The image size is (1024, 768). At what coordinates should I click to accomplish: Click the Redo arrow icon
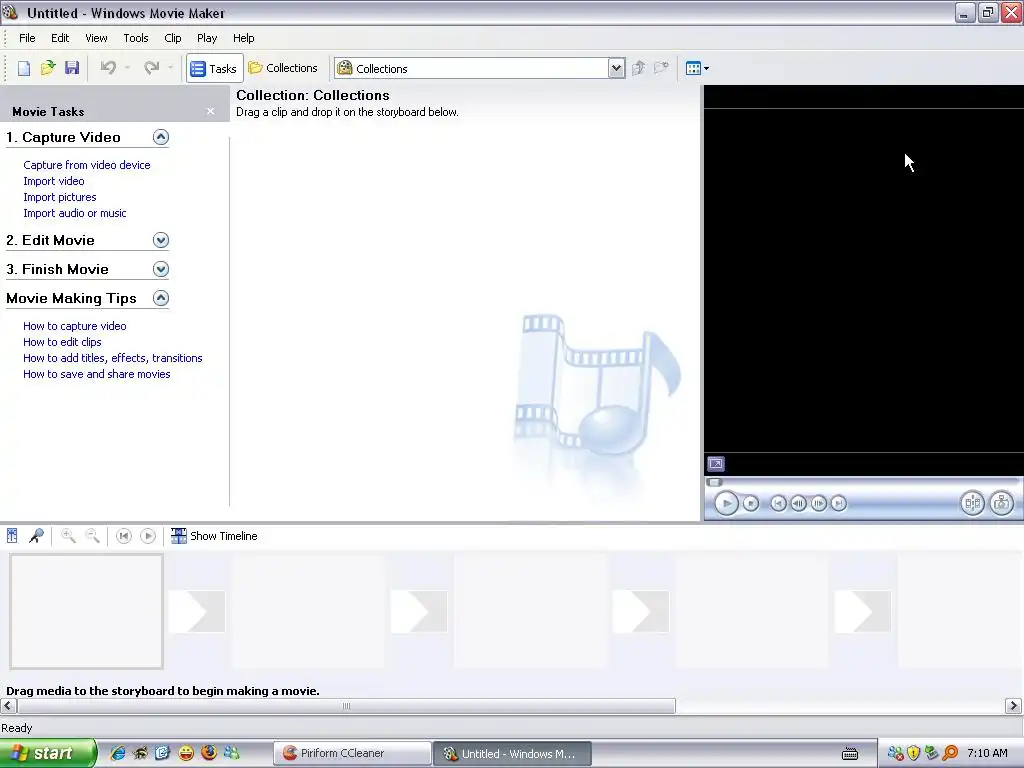pos(152,68)
